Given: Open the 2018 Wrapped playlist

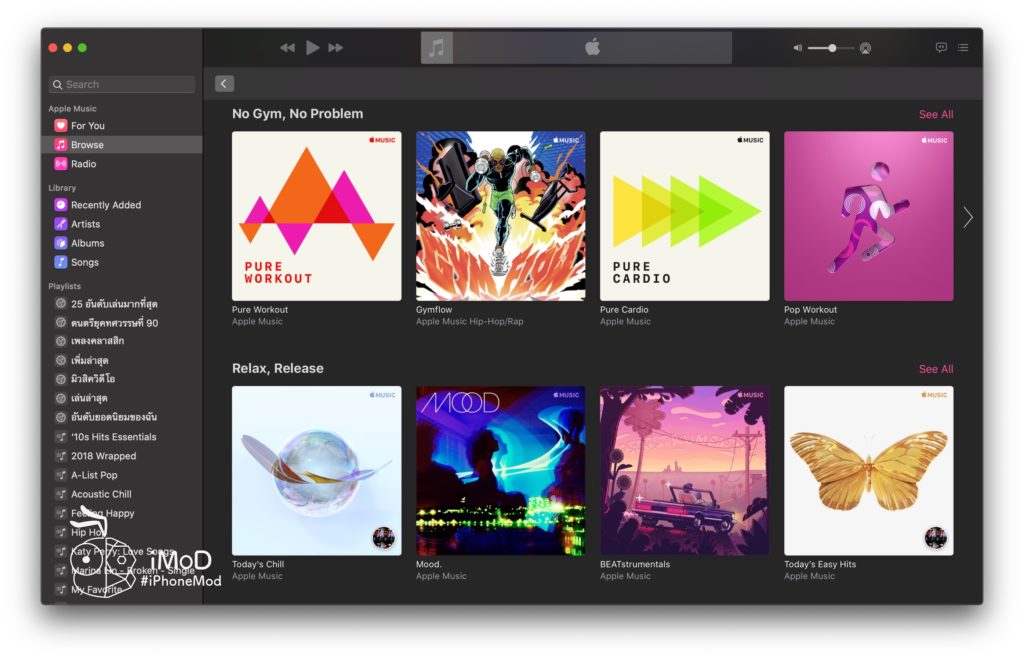Looking at the screenshot, I should [x=104, y=455].
